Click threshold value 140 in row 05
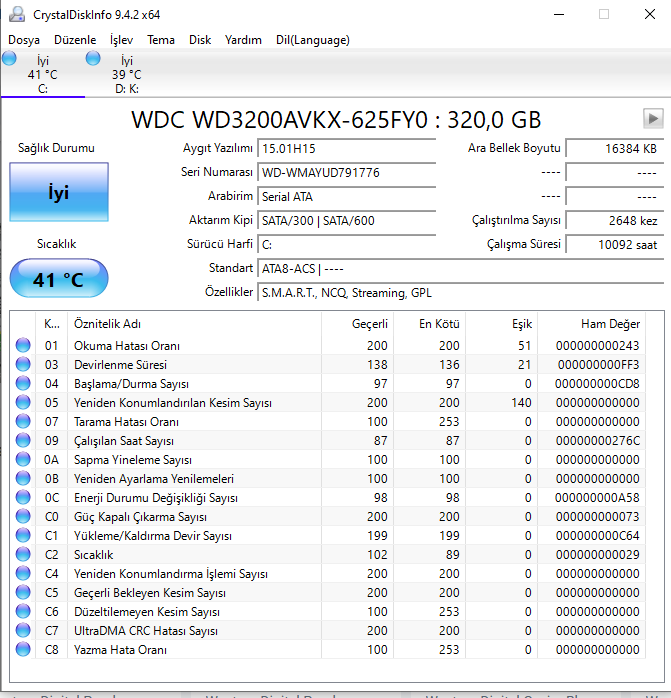Screen dimensions: 671x698 click(521, 403)
